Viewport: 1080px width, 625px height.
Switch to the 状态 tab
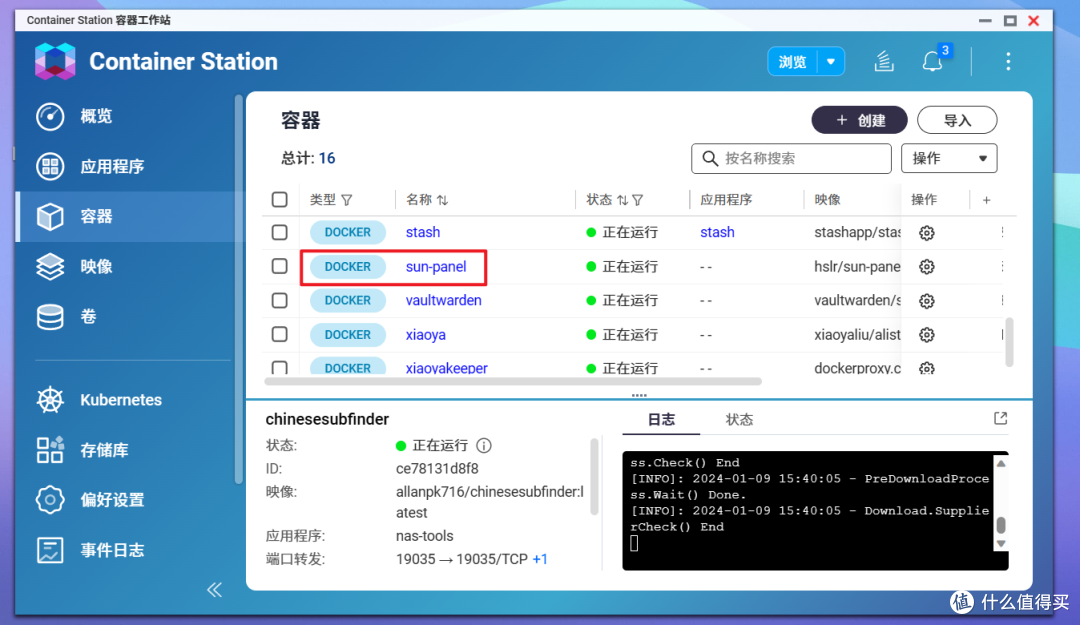(739, 420)
